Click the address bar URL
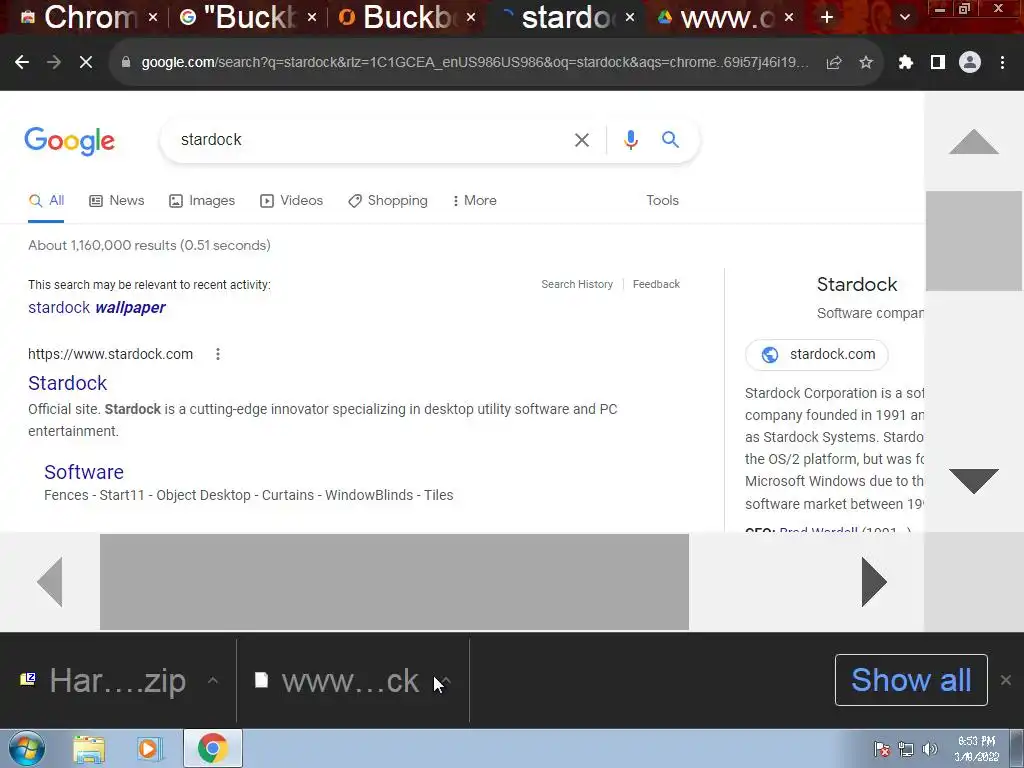 475,63
